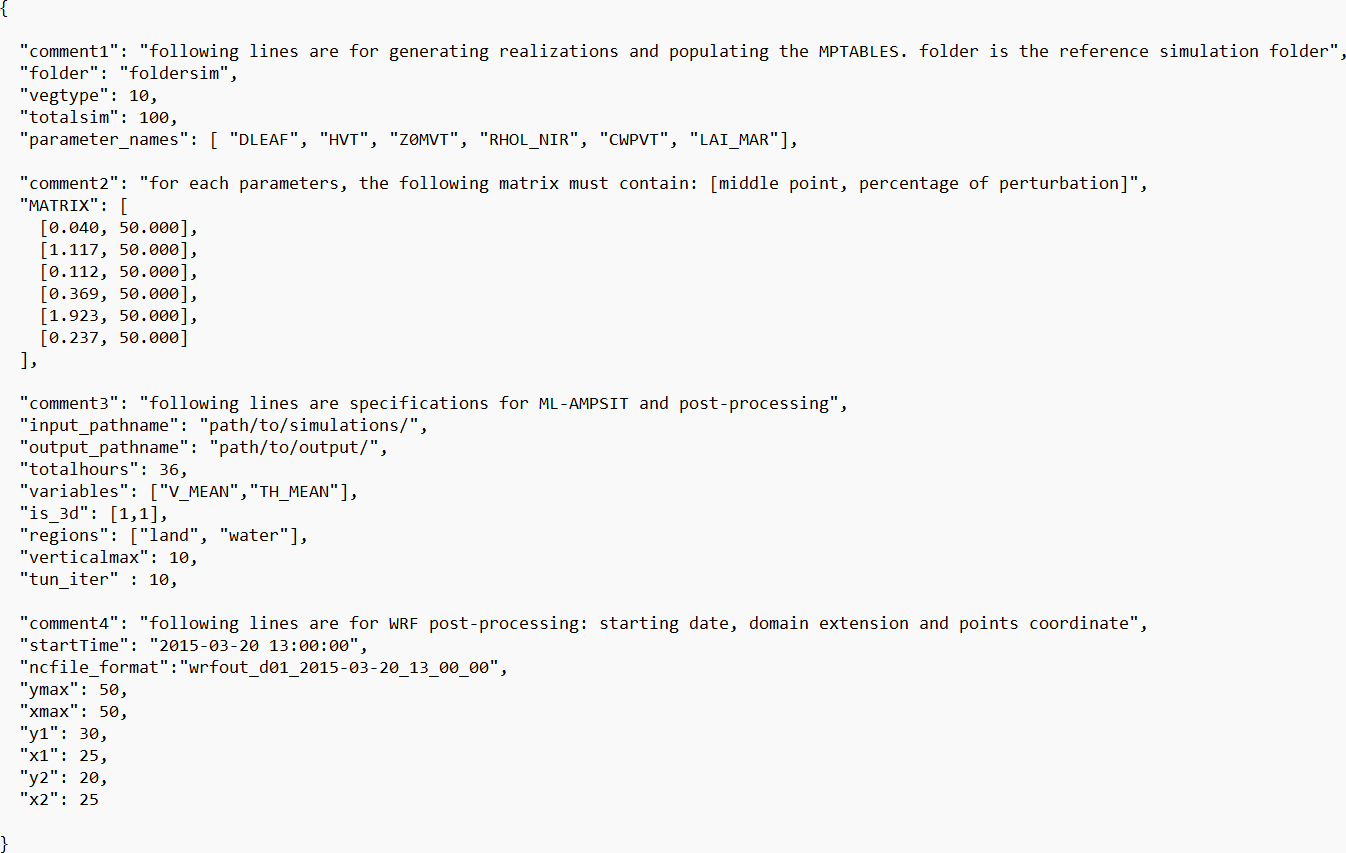
Task: Click the "ymax" key
Action: point(49,689)
